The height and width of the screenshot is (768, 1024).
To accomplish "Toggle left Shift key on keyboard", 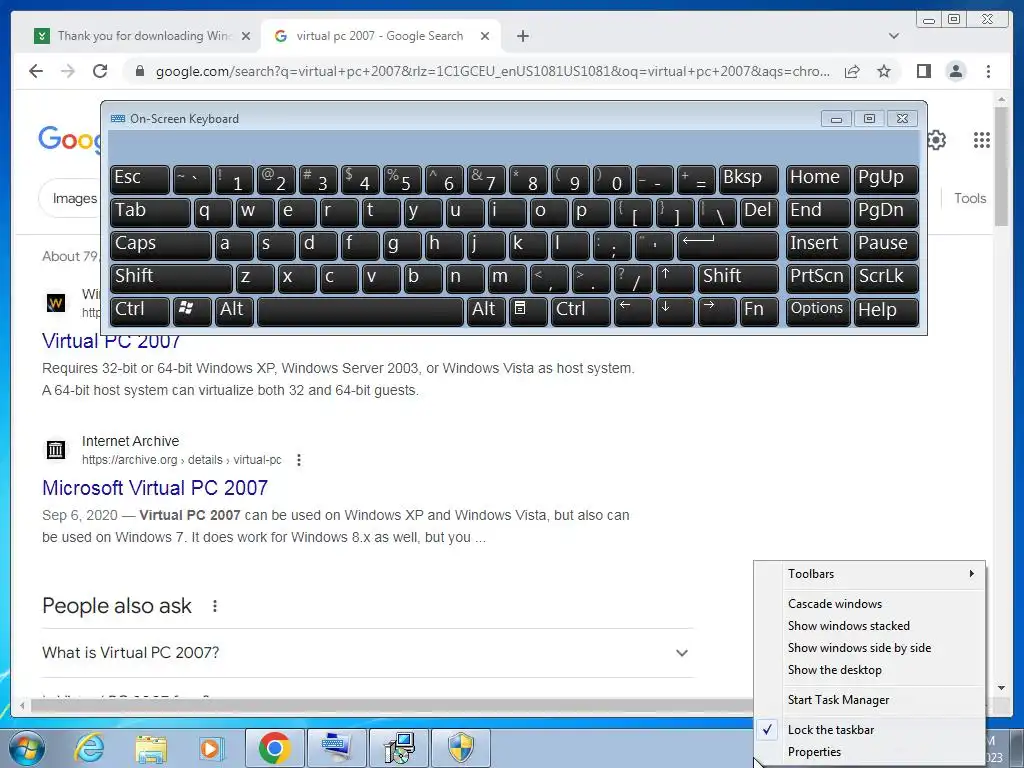I will 170,278.
